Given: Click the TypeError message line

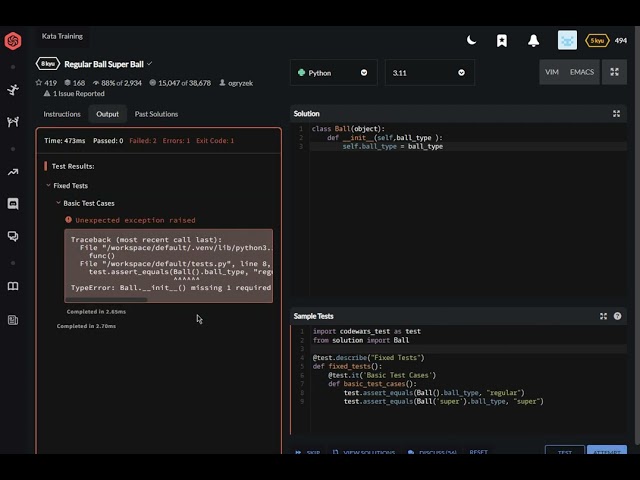Looking at the screenshot, I should [x=171, y=288].
